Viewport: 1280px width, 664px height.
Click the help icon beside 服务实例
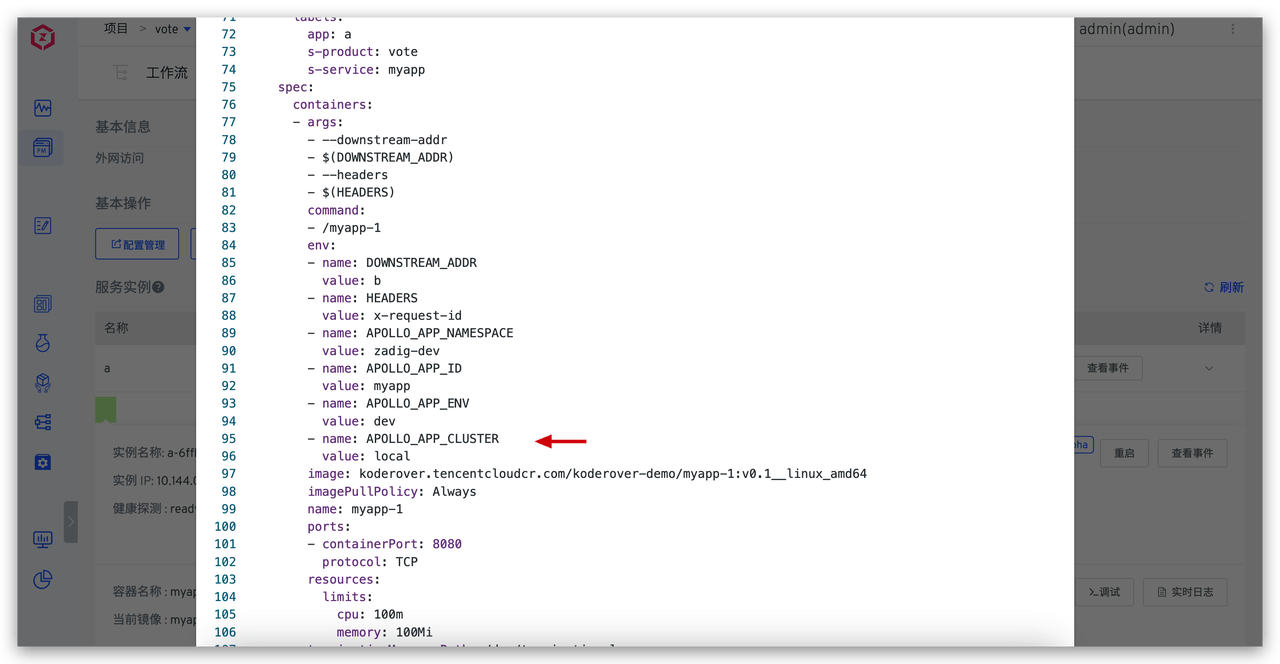click(158, 288)
